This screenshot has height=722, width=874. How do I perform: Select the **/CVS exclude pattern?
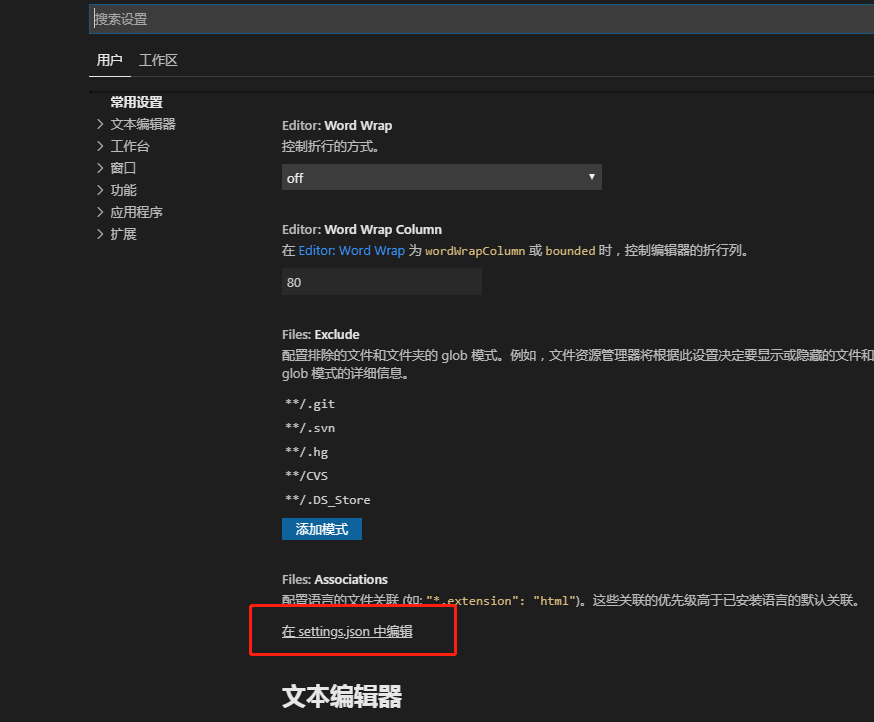[x=306, y=475]
